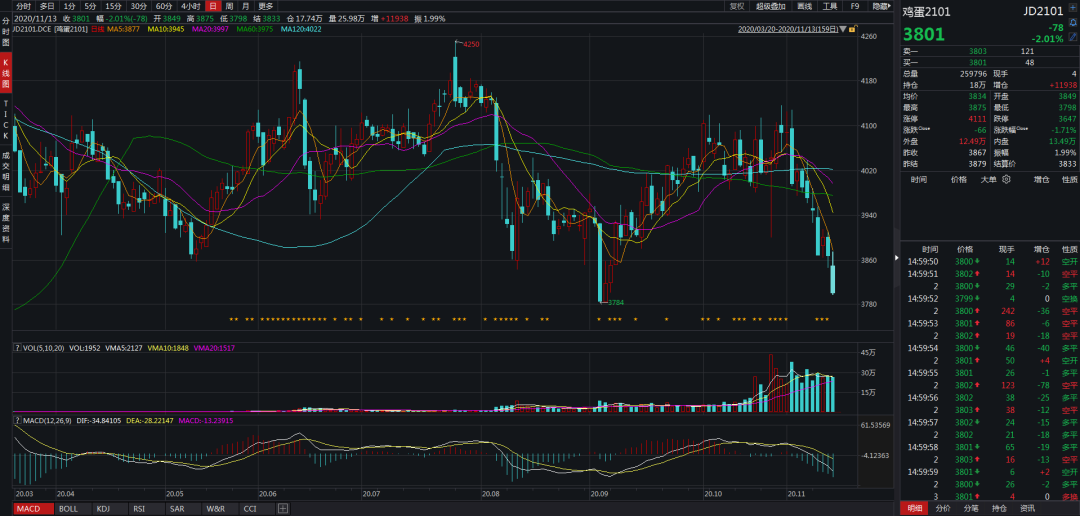Image resolution: width=1080 pixels, height=516 pixels.
Task: Switch to the 分笔 bottom tab
Action: point(971,508)
